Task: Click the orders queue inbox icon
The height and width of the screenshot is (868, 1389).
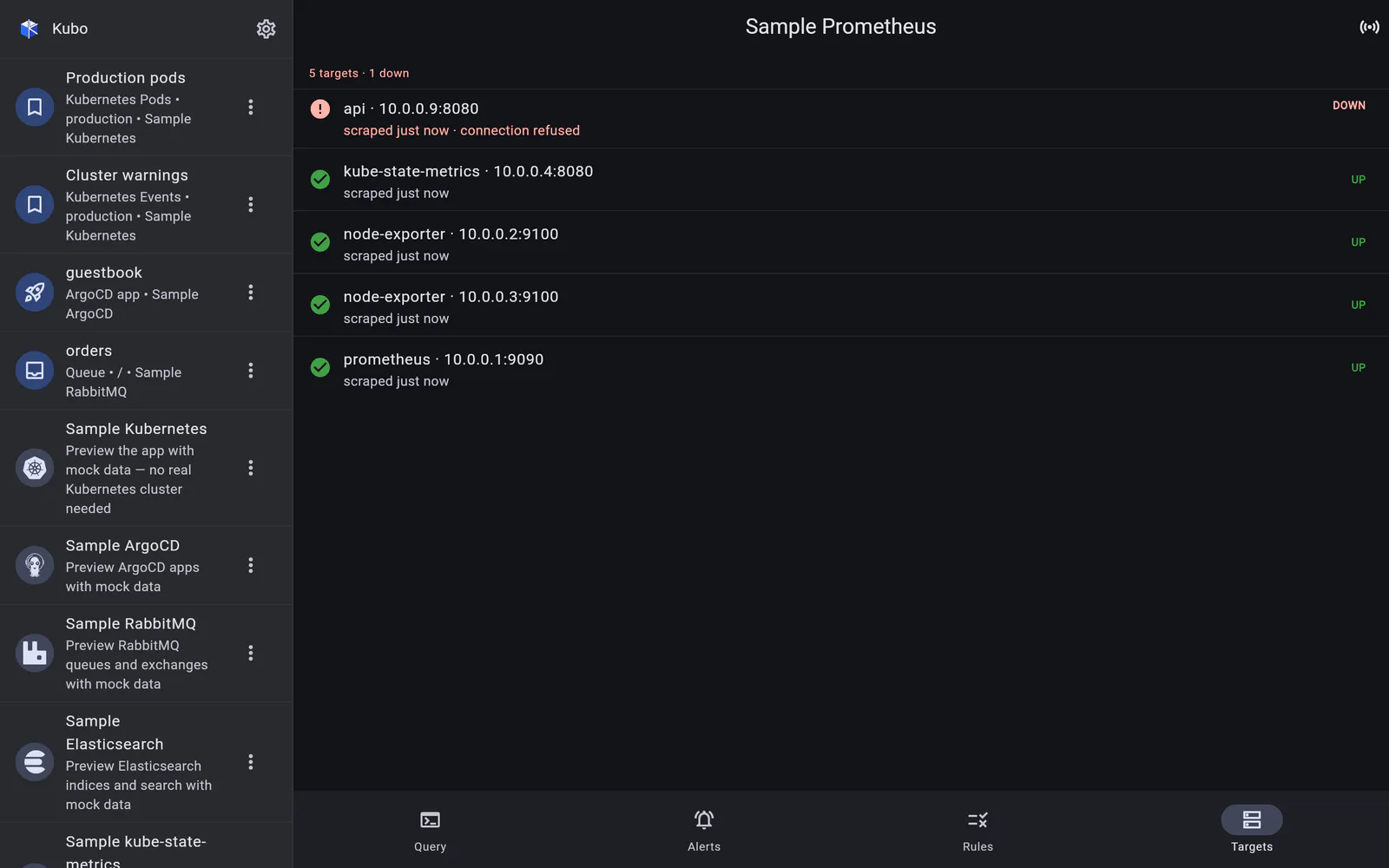Action: point(35,371)
